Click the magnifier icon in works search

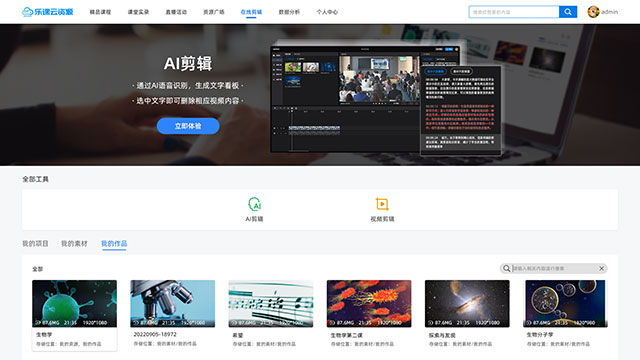pyautogui.click(x=507, y=268)
